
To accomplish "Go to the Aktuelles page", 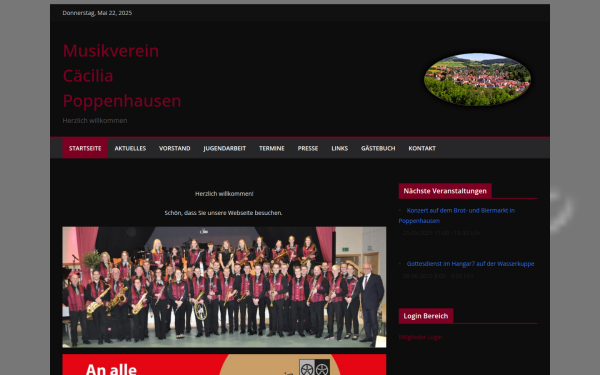I will [130, 148].
